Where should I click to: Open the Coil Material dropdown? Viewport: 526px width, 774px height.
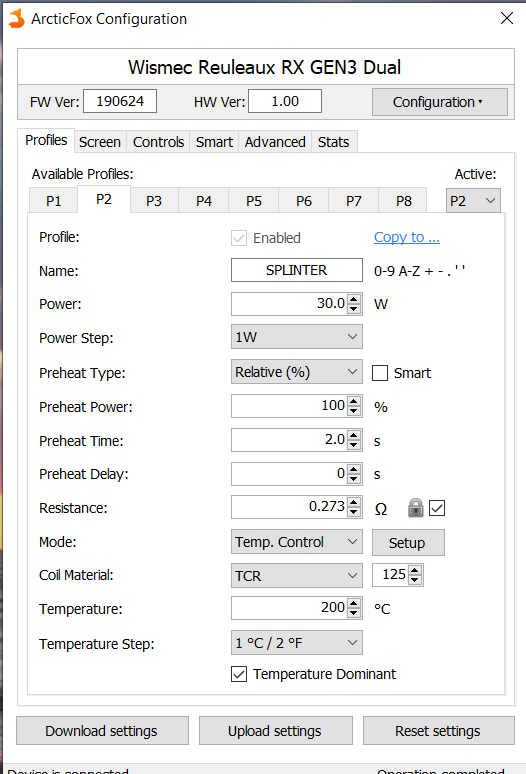tap(297, 575)
